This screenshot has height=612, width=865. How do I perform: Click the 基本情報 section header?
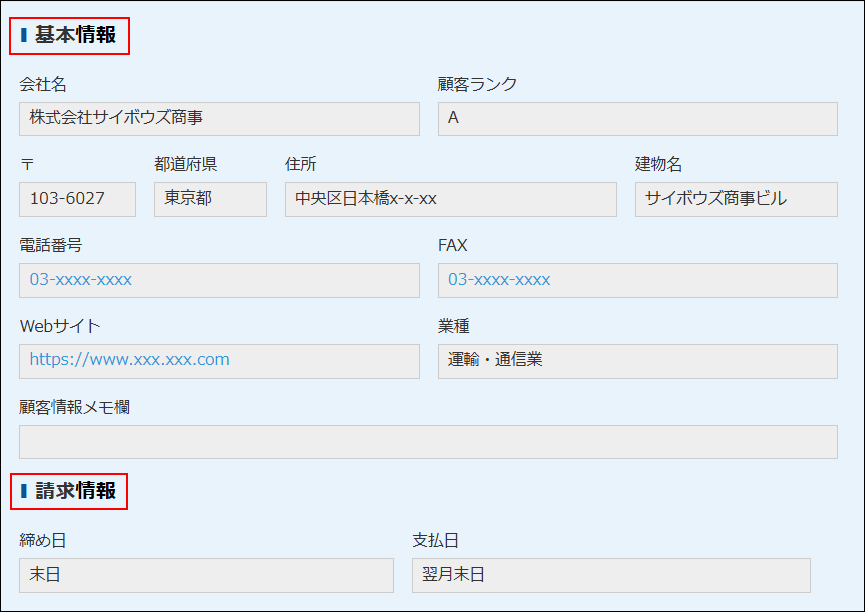tap(66, 32)
